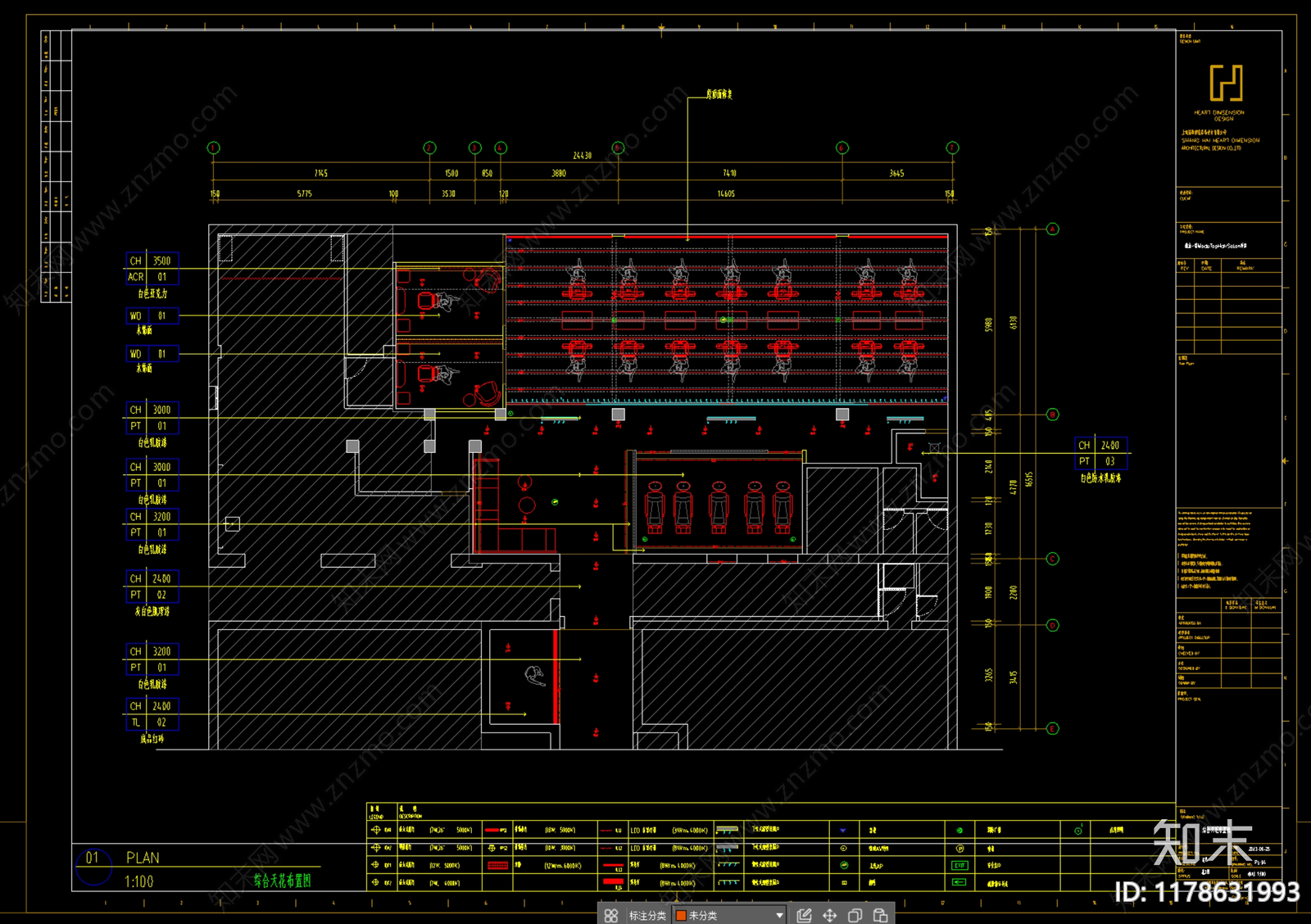1311x924 pixels.
Task: Click grid axis bubble A
Action: (1053, 229)
